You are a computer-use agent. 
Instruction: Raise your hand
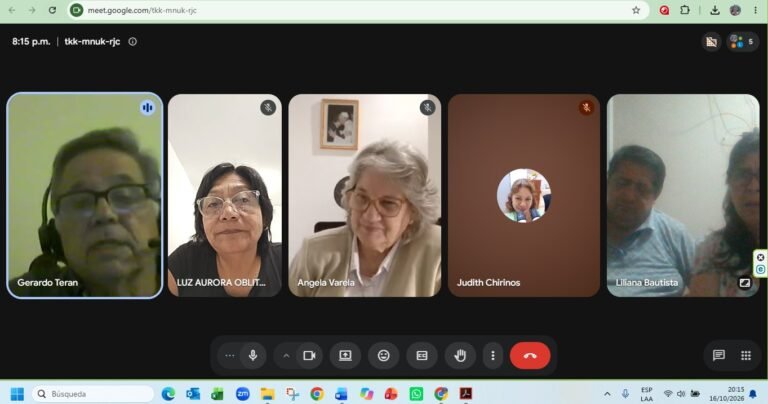(460, 356)
